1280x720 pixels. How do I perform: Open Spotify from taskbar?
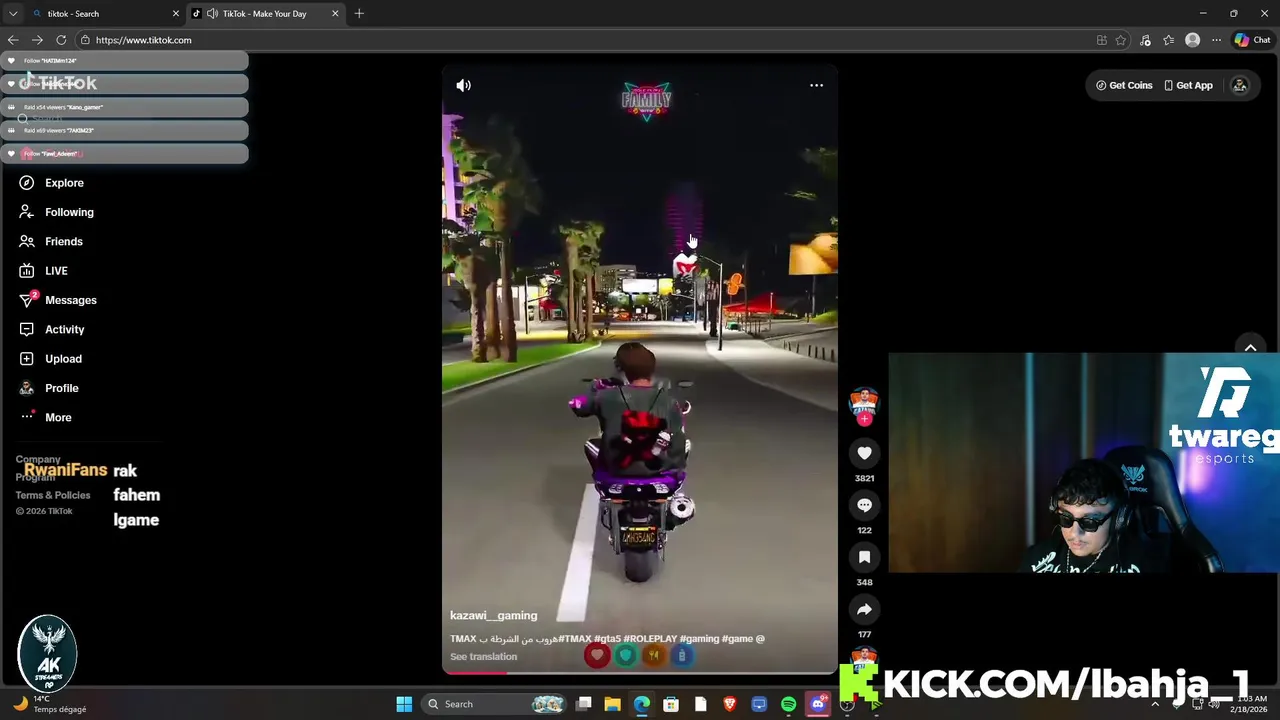click(788, 704)
